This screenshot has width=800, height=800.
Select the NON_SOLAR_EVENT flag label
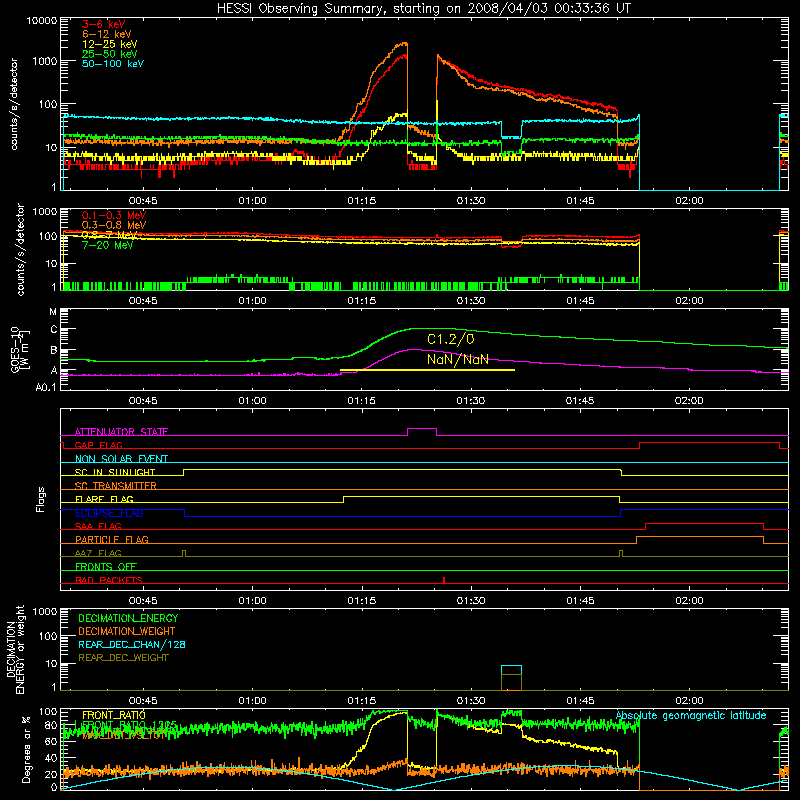tap(121, 459)
